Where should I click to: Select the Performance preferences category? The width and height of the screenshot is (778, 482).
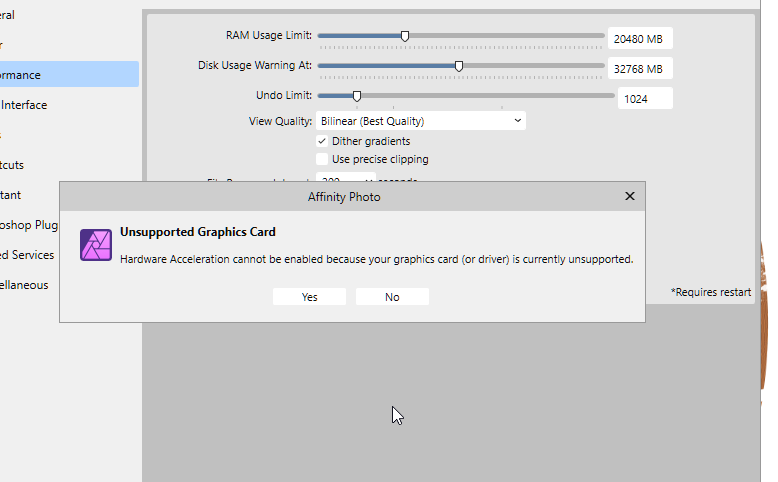[x=69, y=74]
